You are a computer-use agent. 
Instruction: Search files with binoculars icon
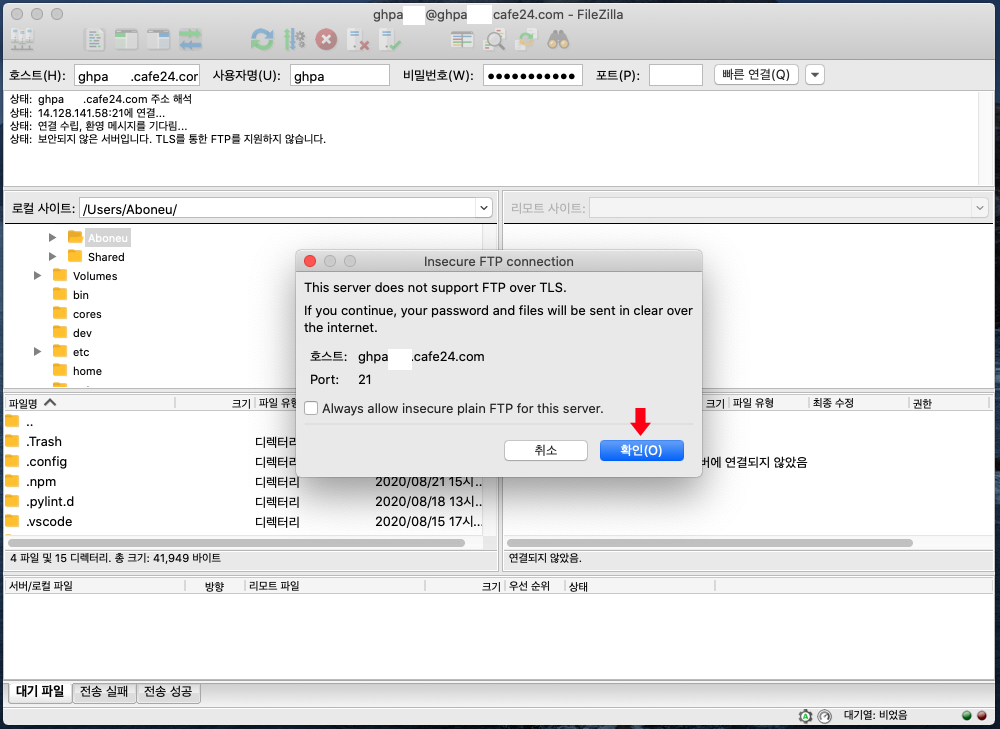(558, 40)
